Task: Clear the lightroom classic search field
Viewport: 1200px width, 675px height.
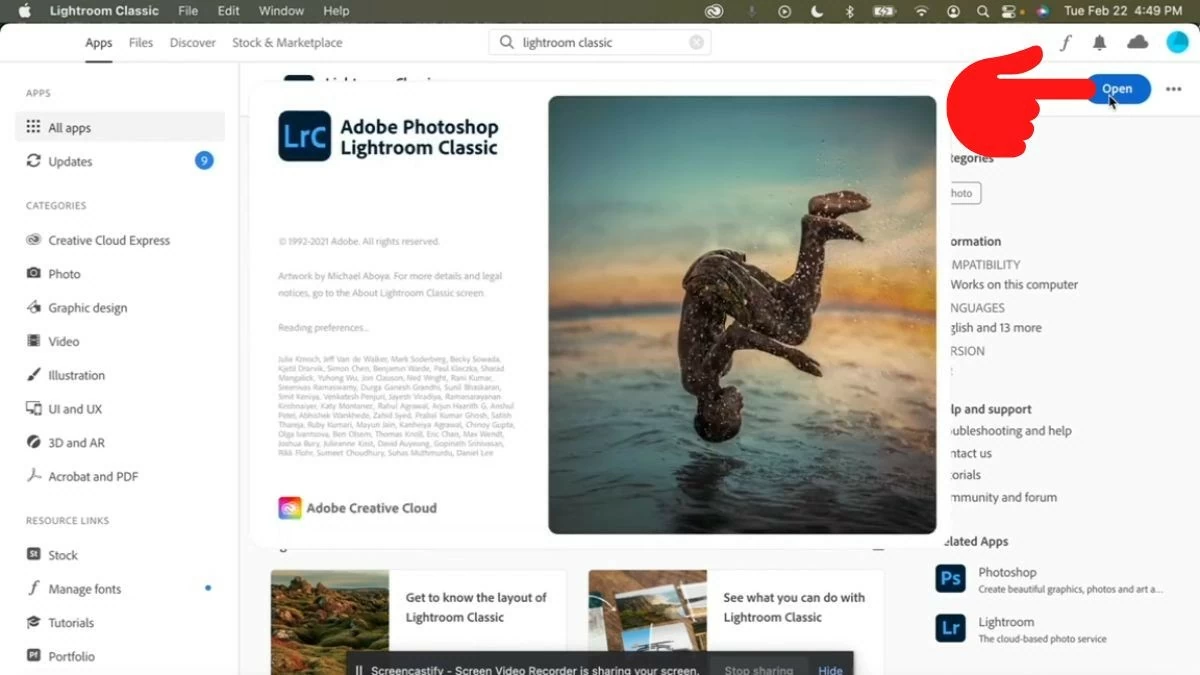Action: click(696, 42)
